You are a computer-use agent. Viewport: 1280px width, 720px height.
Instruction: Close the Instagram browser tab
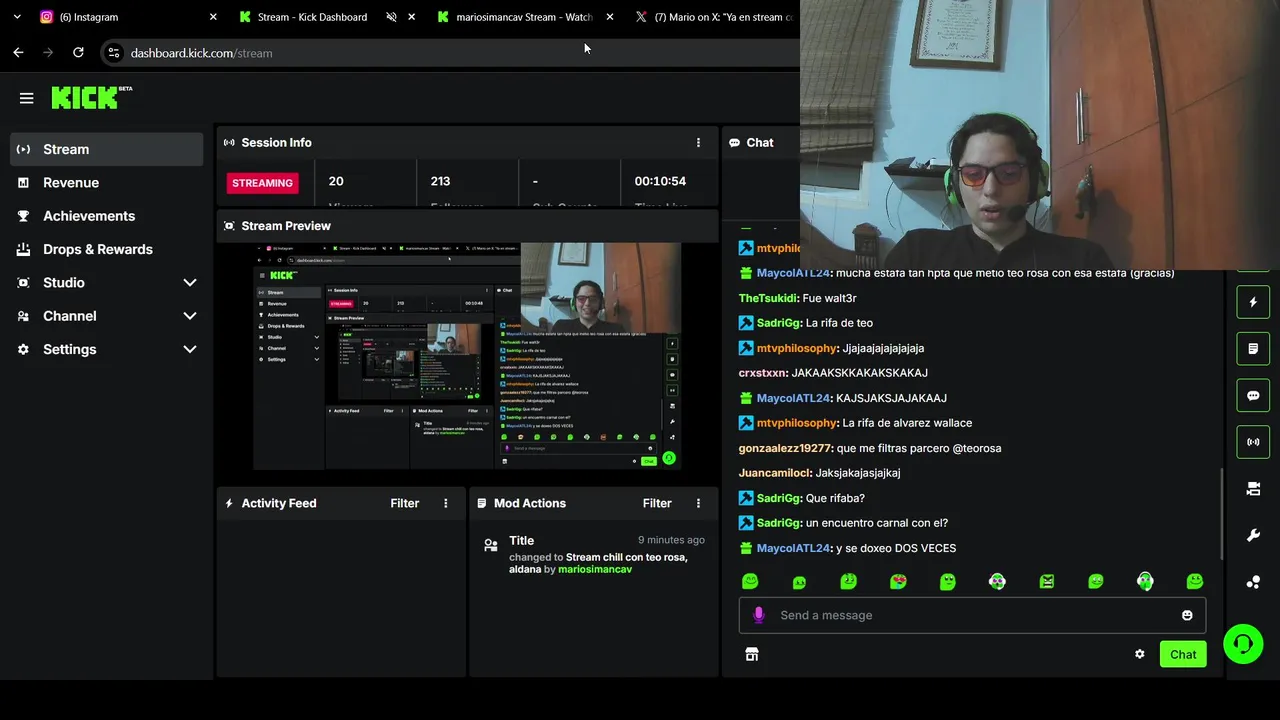pyautogui.click(x=213, y=17)
